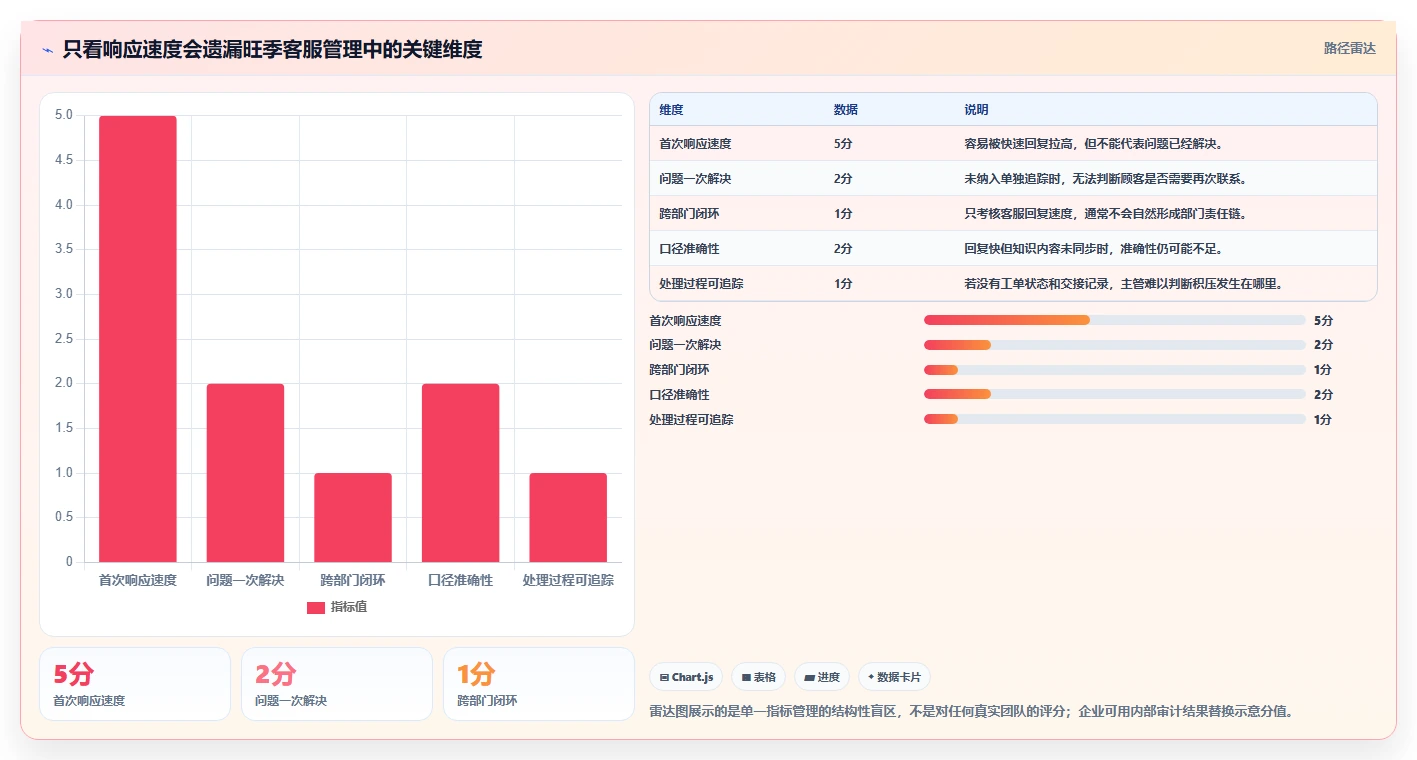This screenshot has width=1417, height=760.
Task: Click the 2.5 y-axis label
Action: tap(63, 339)
